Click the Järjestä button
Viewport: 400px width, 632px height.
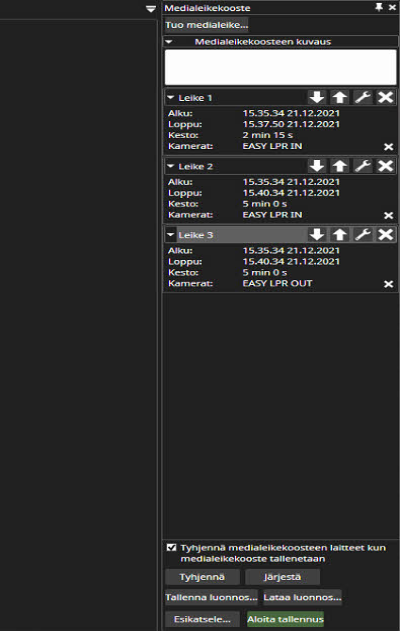point(282,577)
